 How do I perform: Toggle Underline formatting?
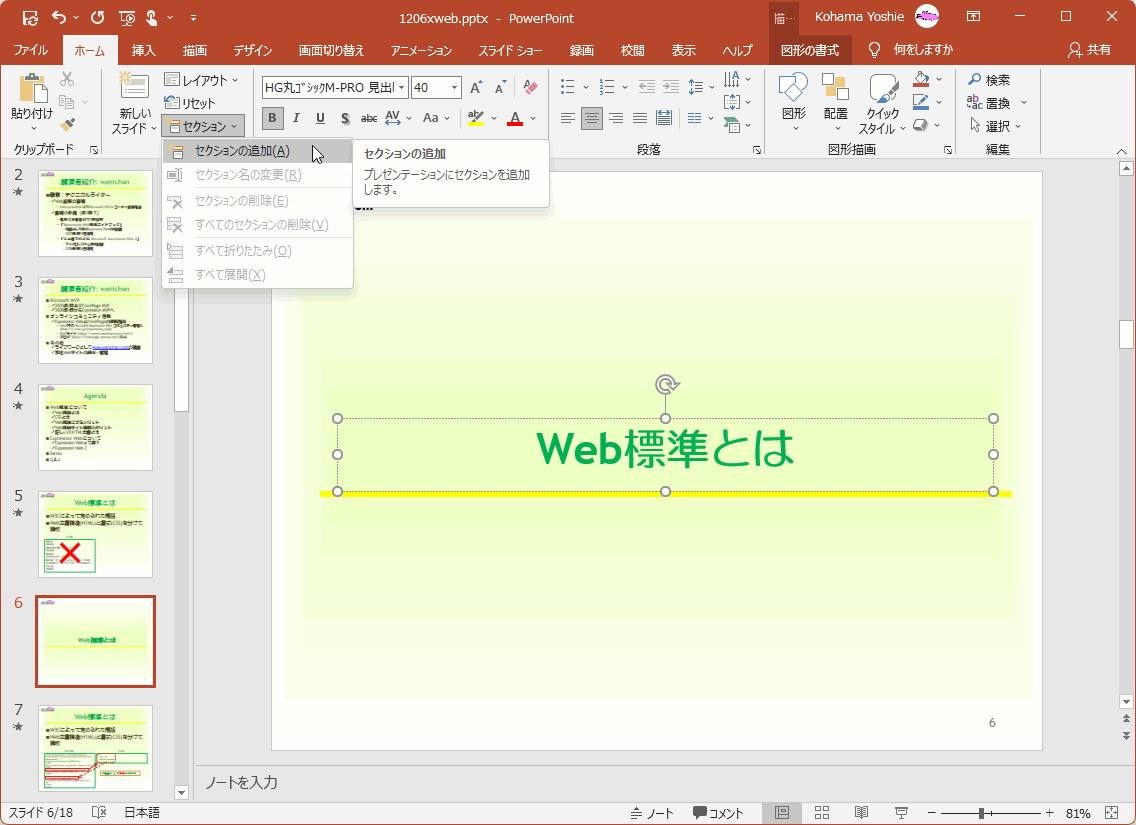320,118
